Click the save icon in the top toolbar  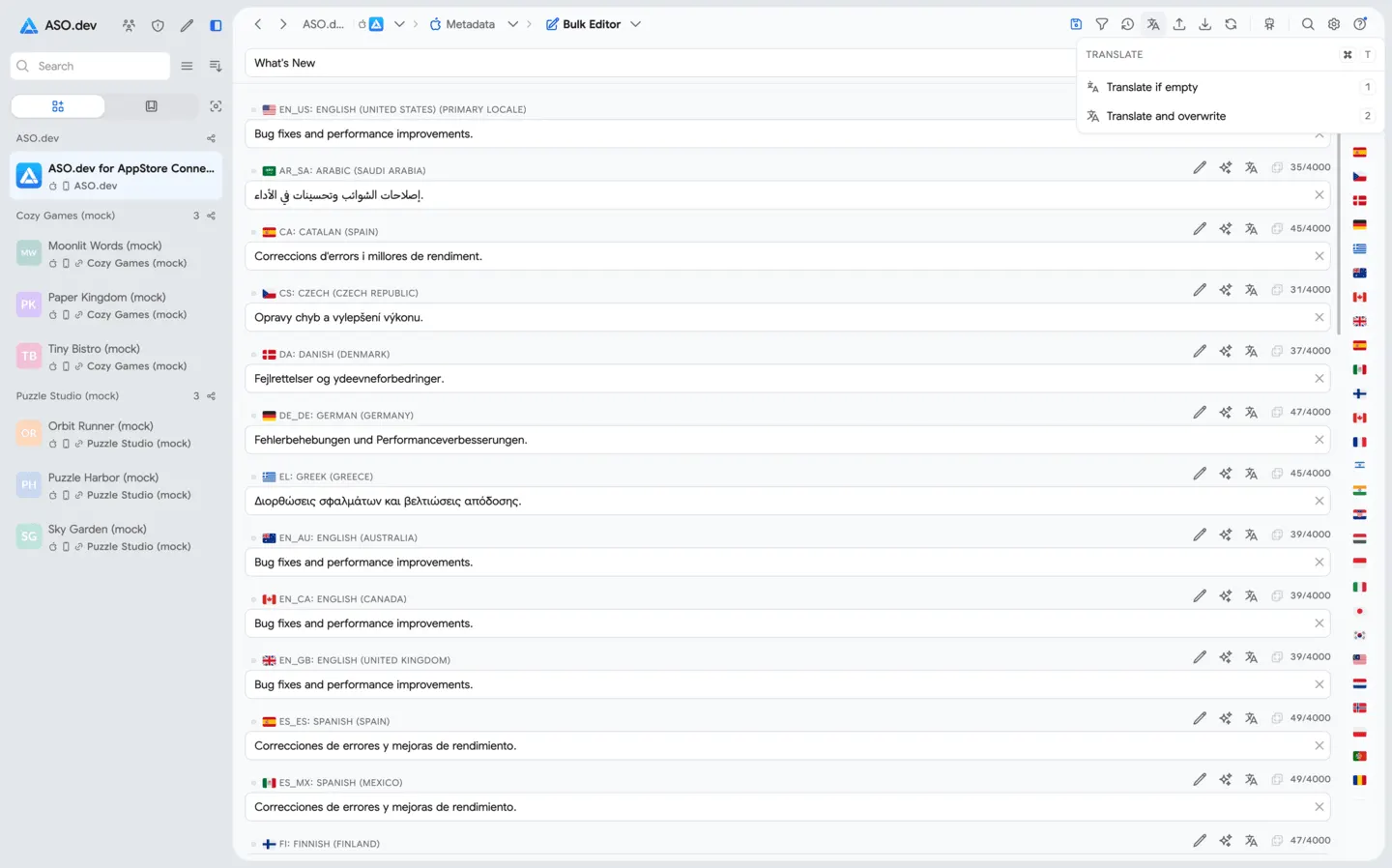coord(1076,24)
